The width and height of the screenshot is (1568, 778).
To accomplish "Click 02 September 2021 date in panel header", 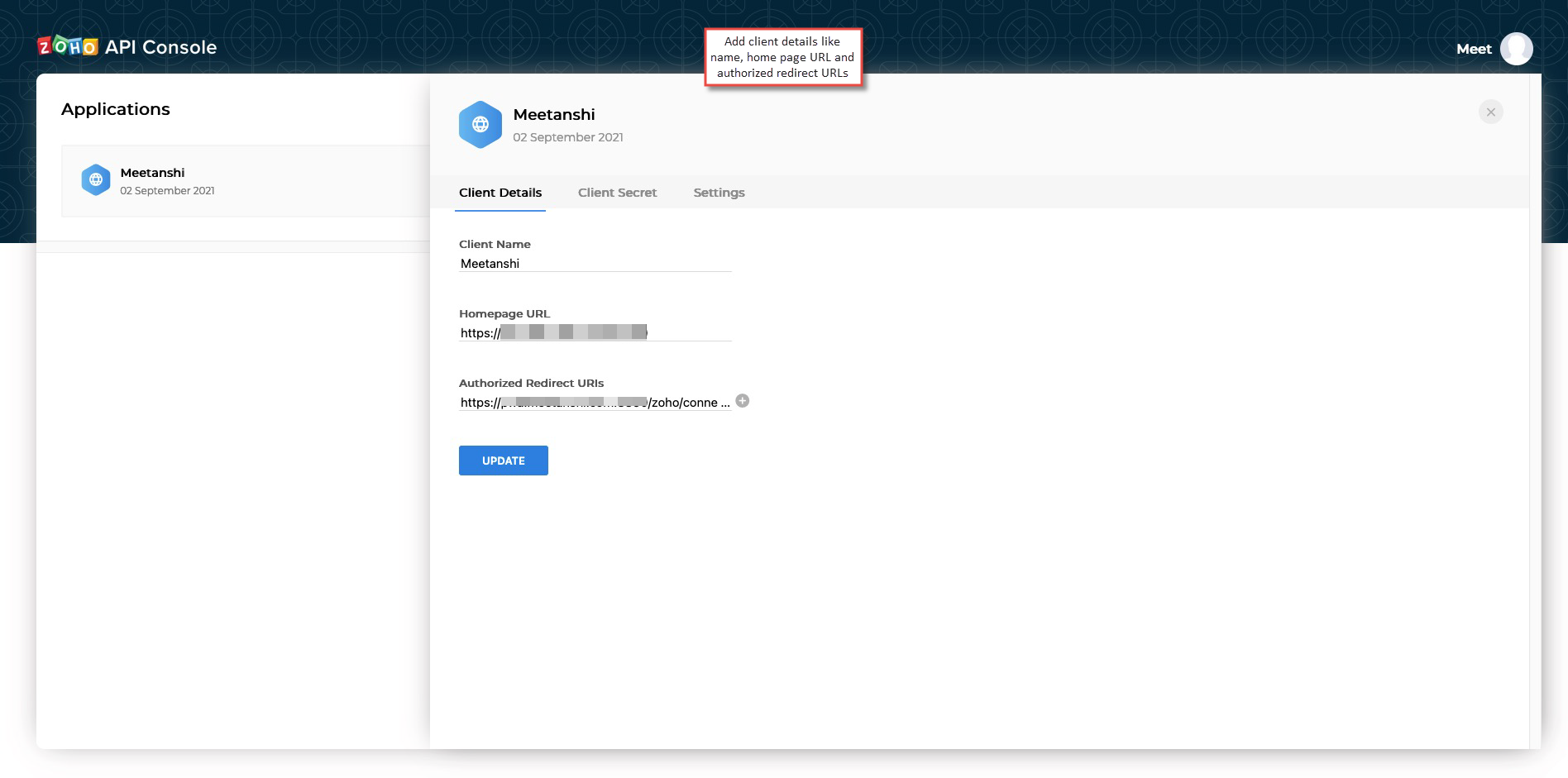I will coord(568,137).
